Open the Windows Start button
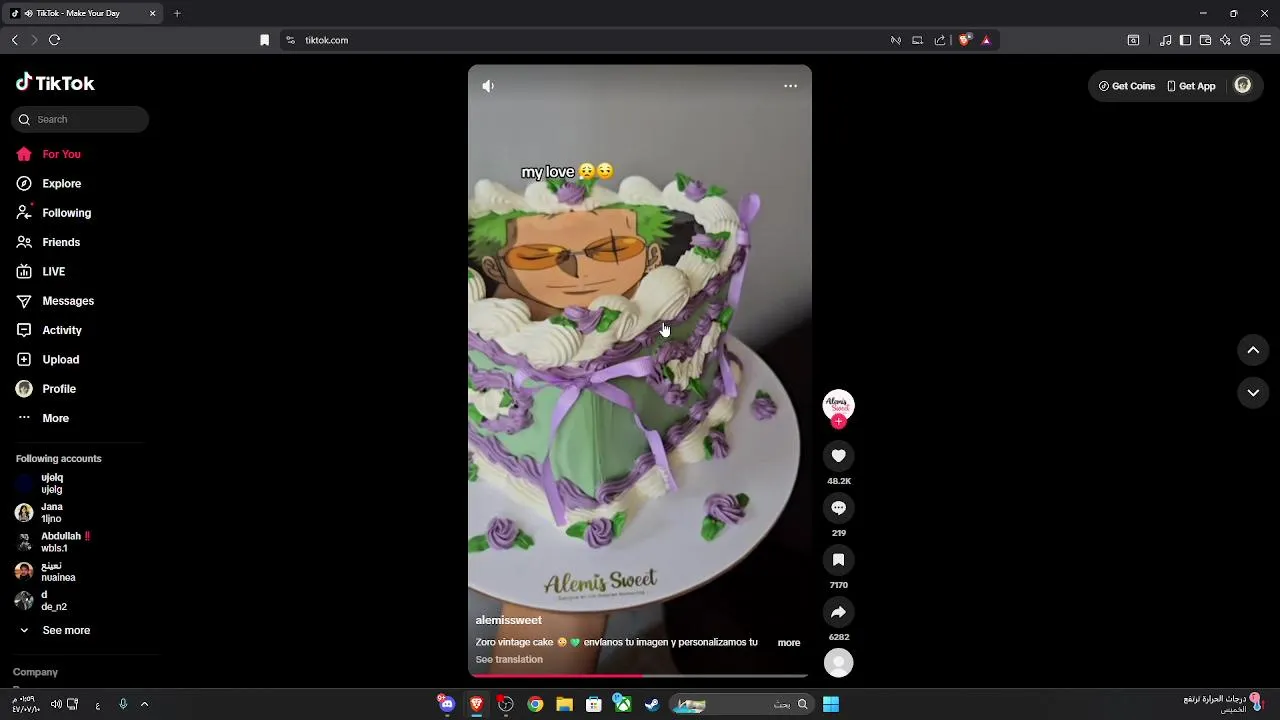Image resolution: width=1280 pixels, height=720 pixels. (830, 704)
